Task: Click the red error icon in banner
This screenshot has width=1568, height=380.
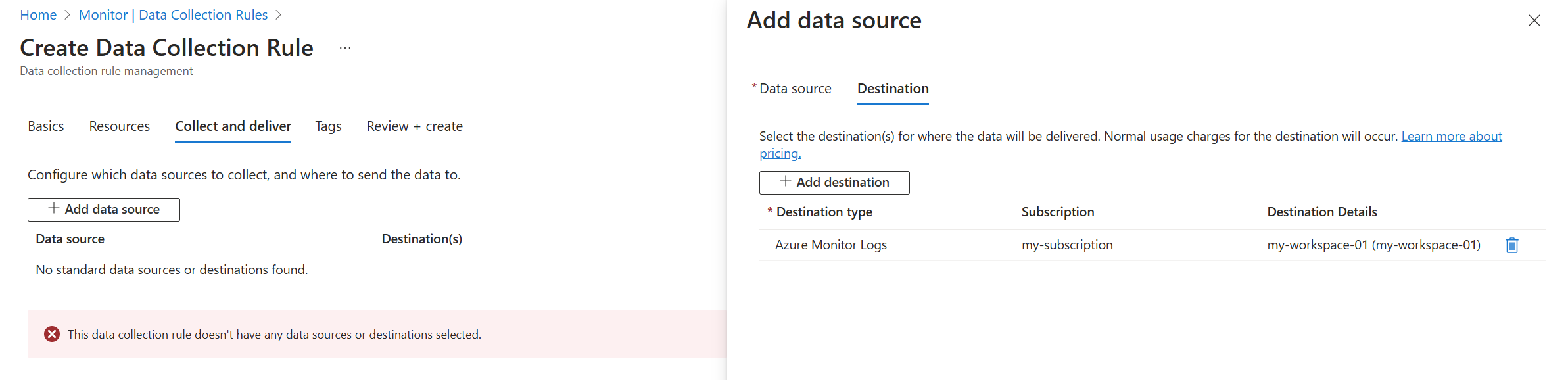Action: pos(52,335)
